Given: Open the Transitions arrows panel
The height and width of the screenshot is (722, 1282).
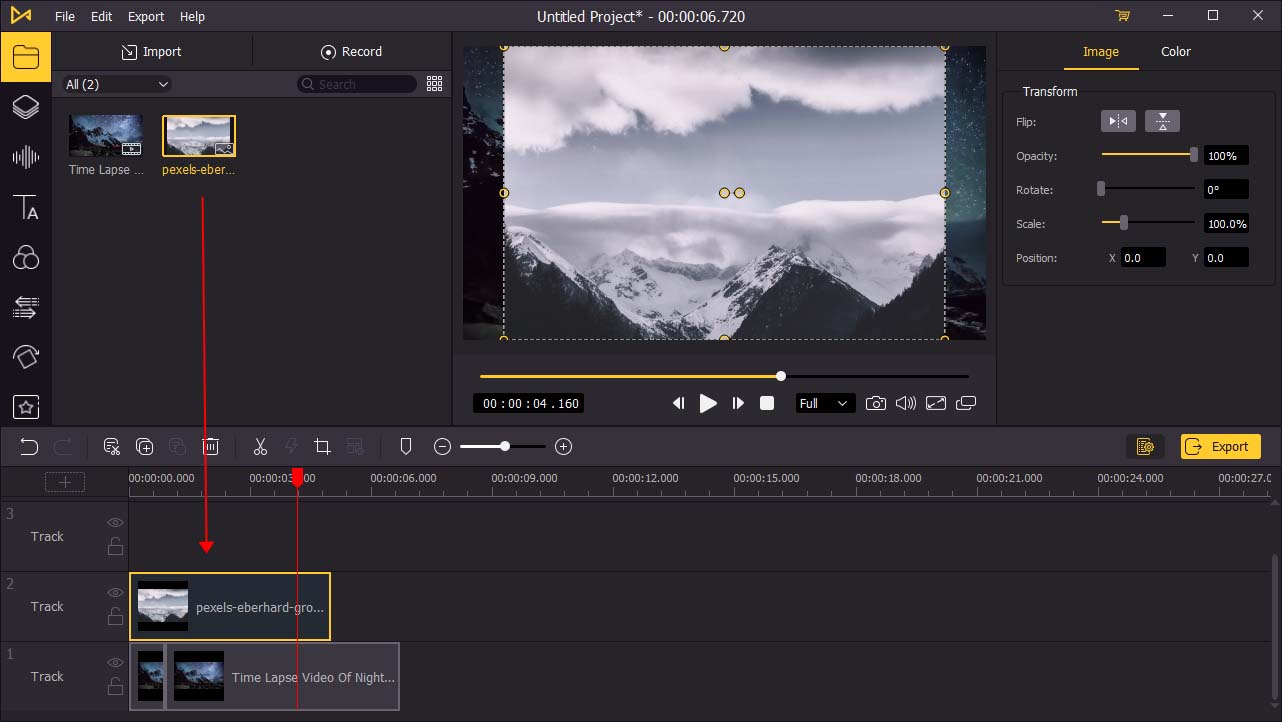Looking at the screenshot, I should click(x=26, y=307).
